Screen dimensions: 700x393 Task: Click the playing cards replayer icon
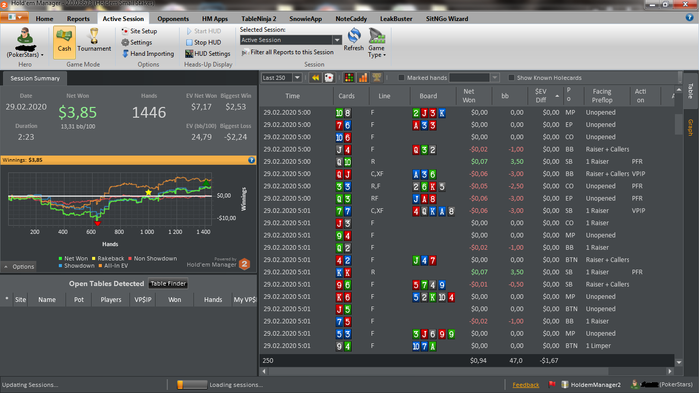pos(329,78)
